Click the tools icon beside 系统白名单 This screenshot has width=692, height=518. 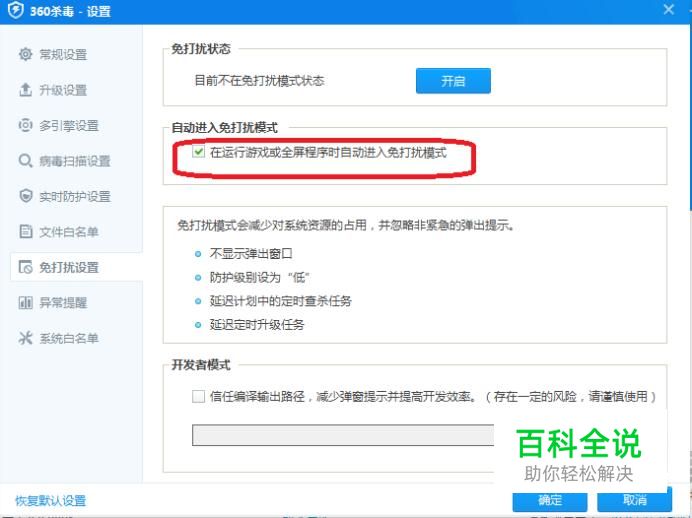26,338
